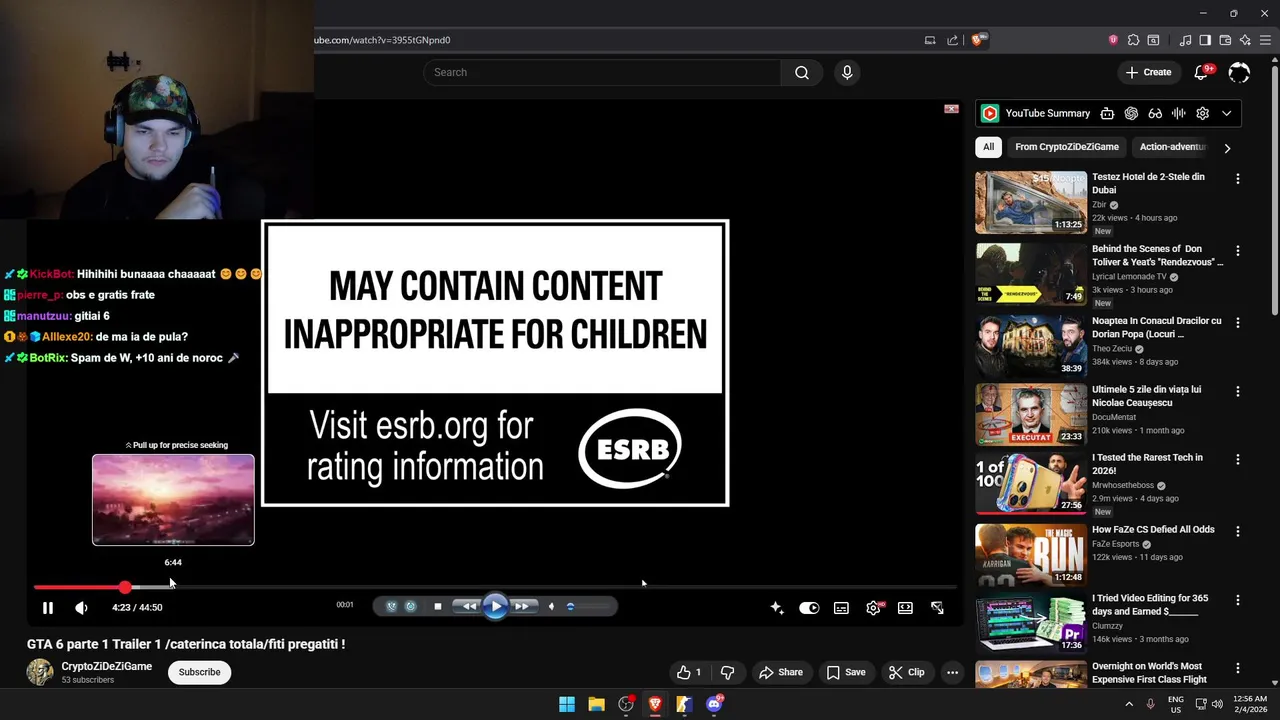The image size is (1280, 720).
Task: Open options for Testez Hotel de 2-Stele video
Action: pos(1238,179)
